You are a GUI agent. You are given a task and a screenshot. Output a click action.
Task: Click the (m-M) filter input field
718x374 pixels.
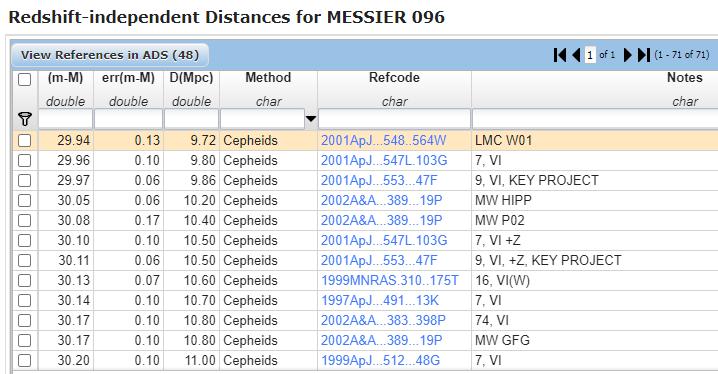[65, 119]
